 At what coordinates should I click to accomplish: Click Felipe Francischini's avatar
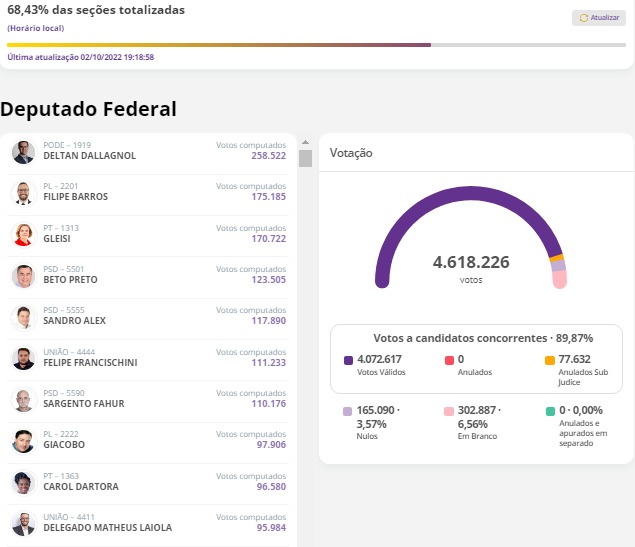pyautogui.click(x=23, y=359)
